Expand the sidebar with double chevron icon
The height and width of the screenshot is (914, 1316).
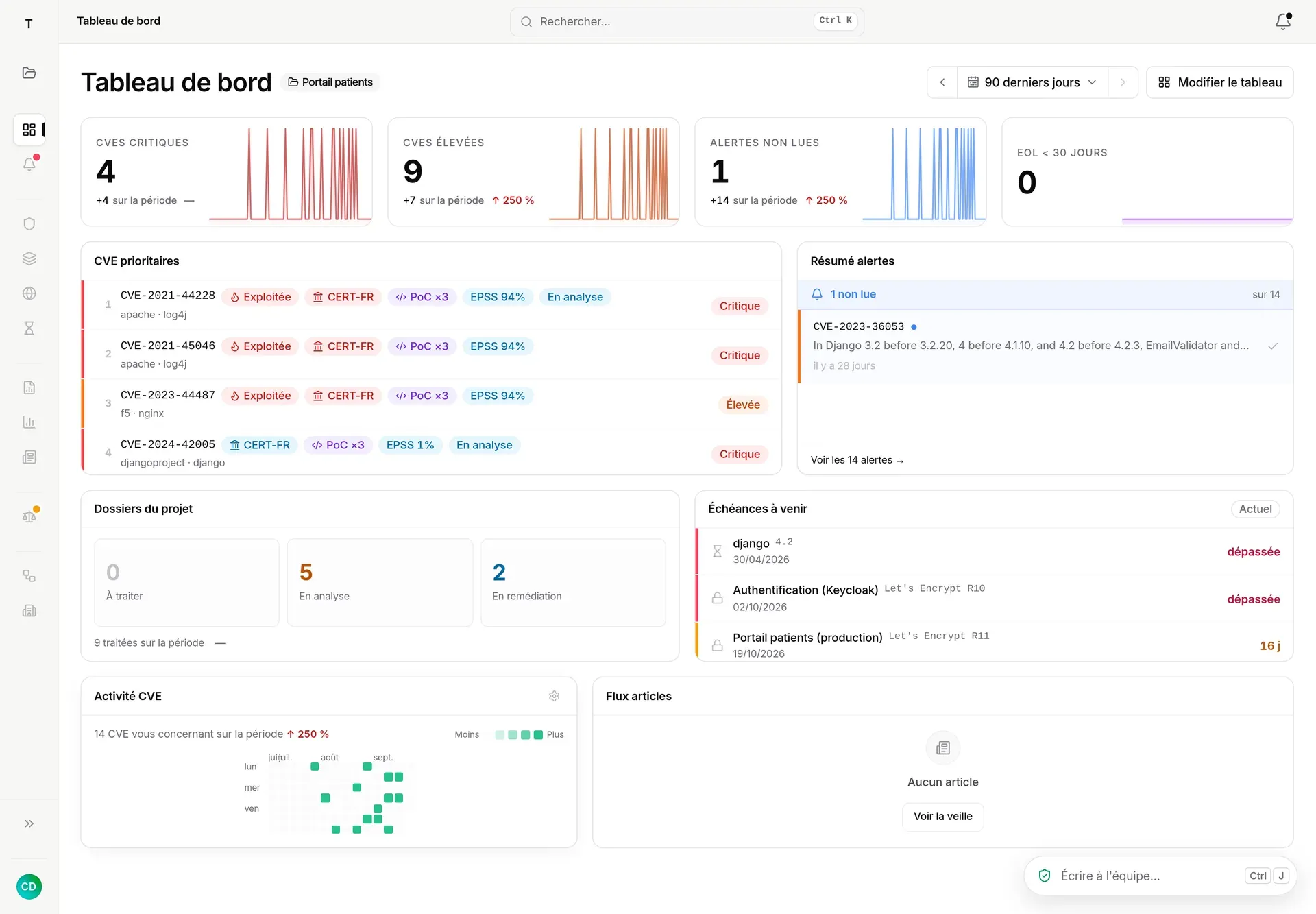pyautogui.click(x=29, y=823)
